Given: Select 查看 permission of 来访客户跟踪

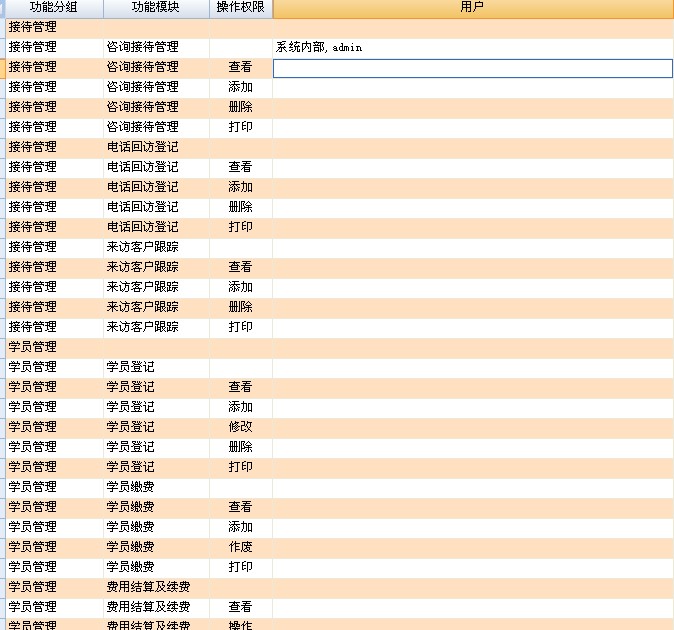Looking at the screenshot, I should 241,267.
